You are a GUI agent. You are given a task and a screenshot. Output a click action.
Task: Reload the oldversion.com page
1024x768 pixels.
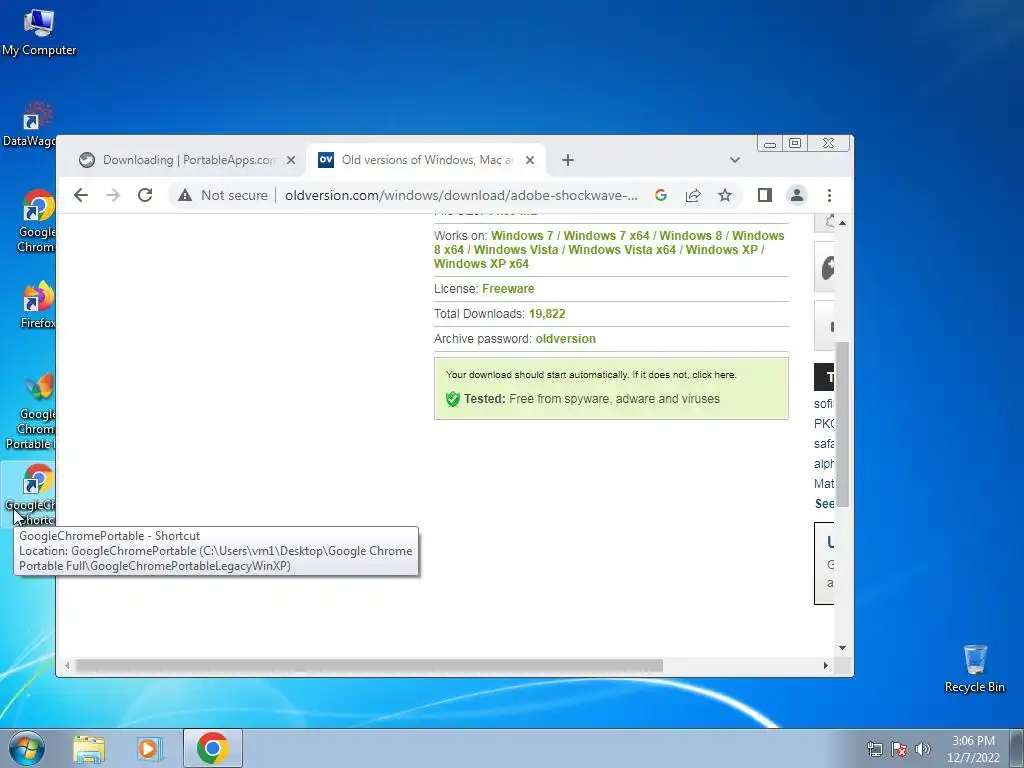[145, 195]
